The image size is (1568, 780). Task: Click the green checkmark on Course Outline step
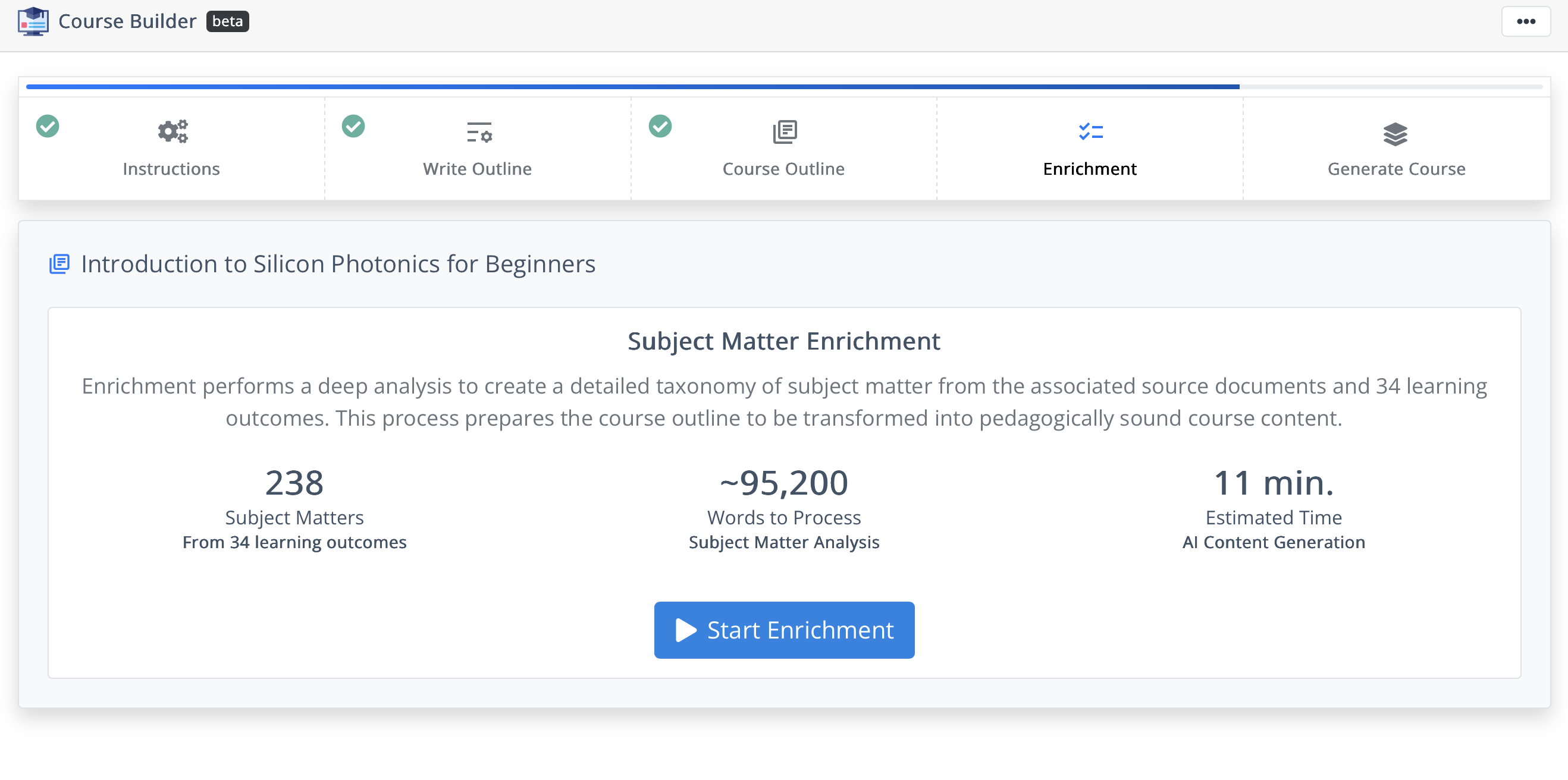pyautogui.click(x=660, y=127)
